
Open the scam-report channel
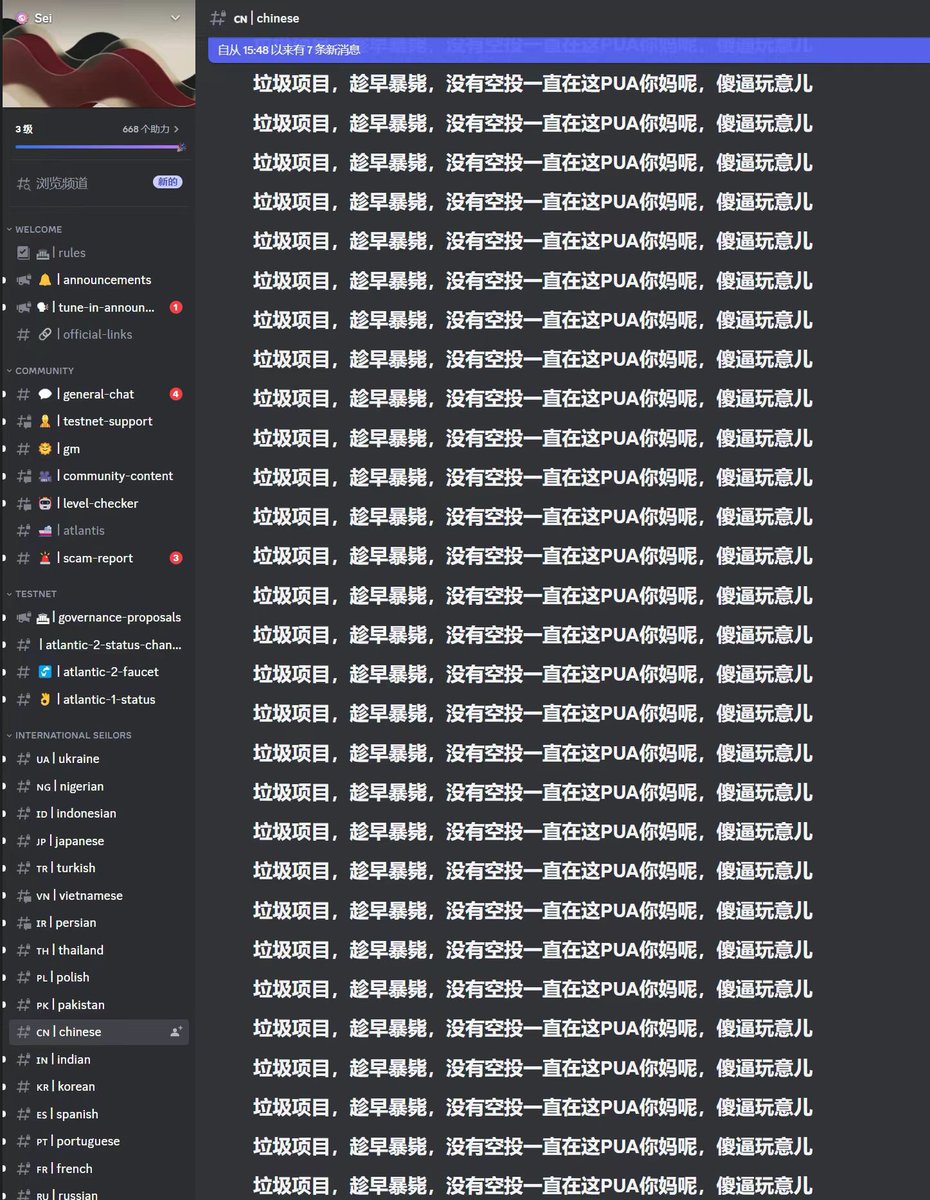[98, 558]
